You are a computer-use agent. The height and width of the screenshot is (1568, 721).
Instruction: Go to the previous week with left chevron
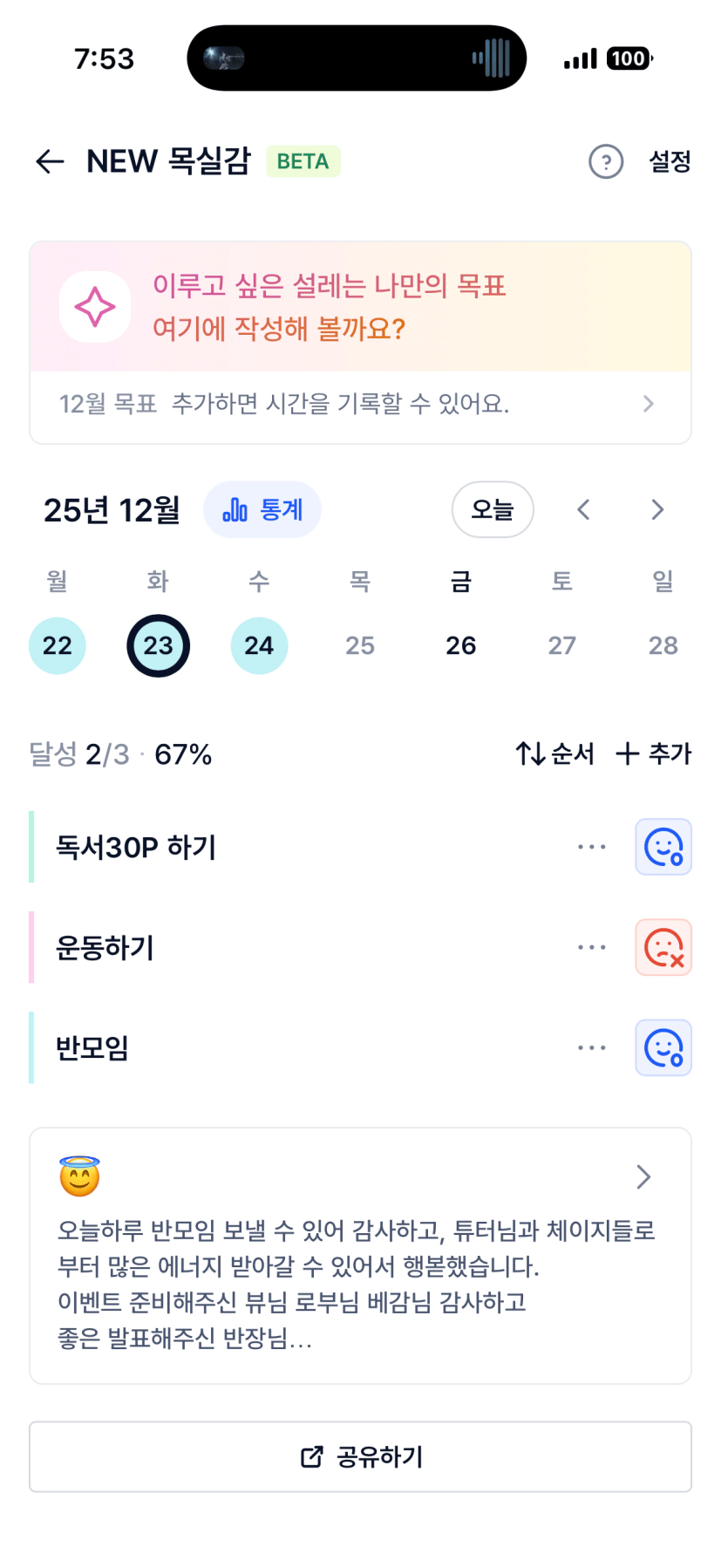pos(584,509)
